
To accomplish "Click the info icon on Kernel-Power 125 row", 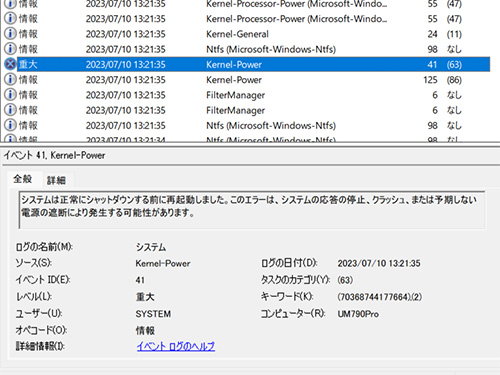I will 10,80.
